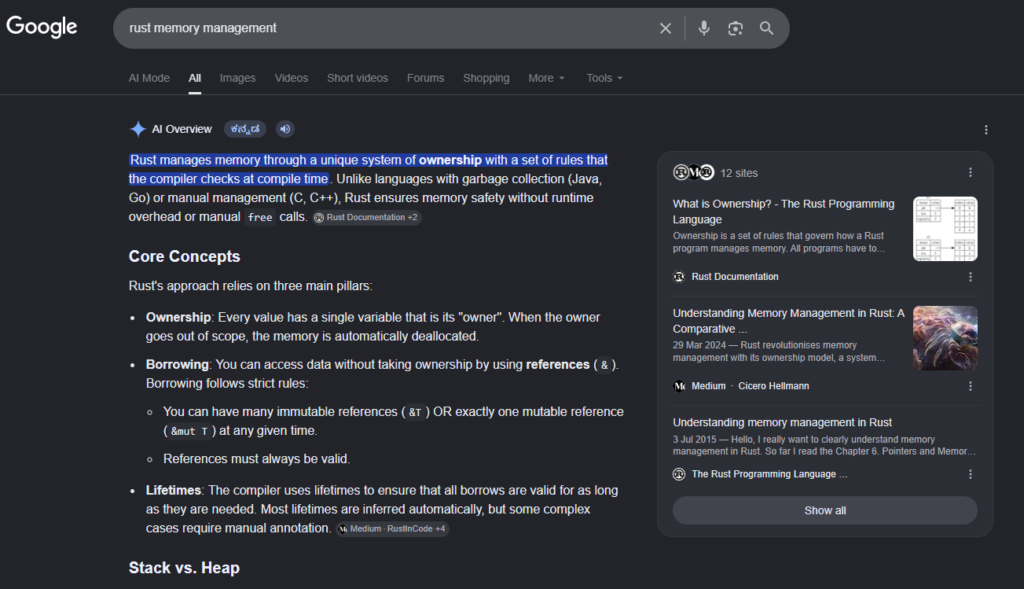This screenshot has height=589, width=1024.
Task: Open Understanding Memory Management in Rust Comparative link
Action: pos(788,321)
